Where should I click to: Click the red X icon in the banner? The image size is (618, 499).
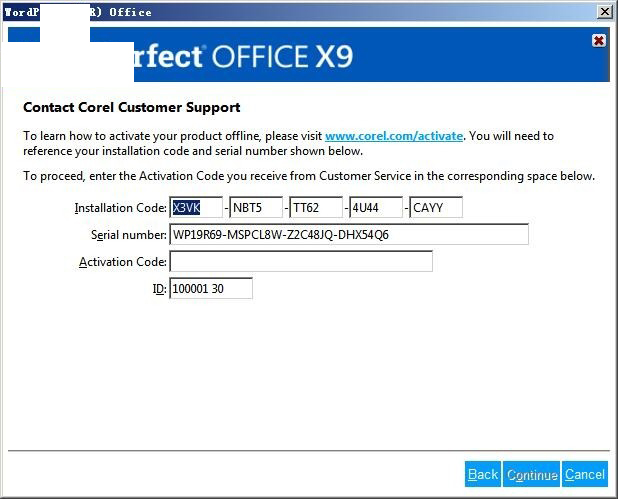pos(599,40)
